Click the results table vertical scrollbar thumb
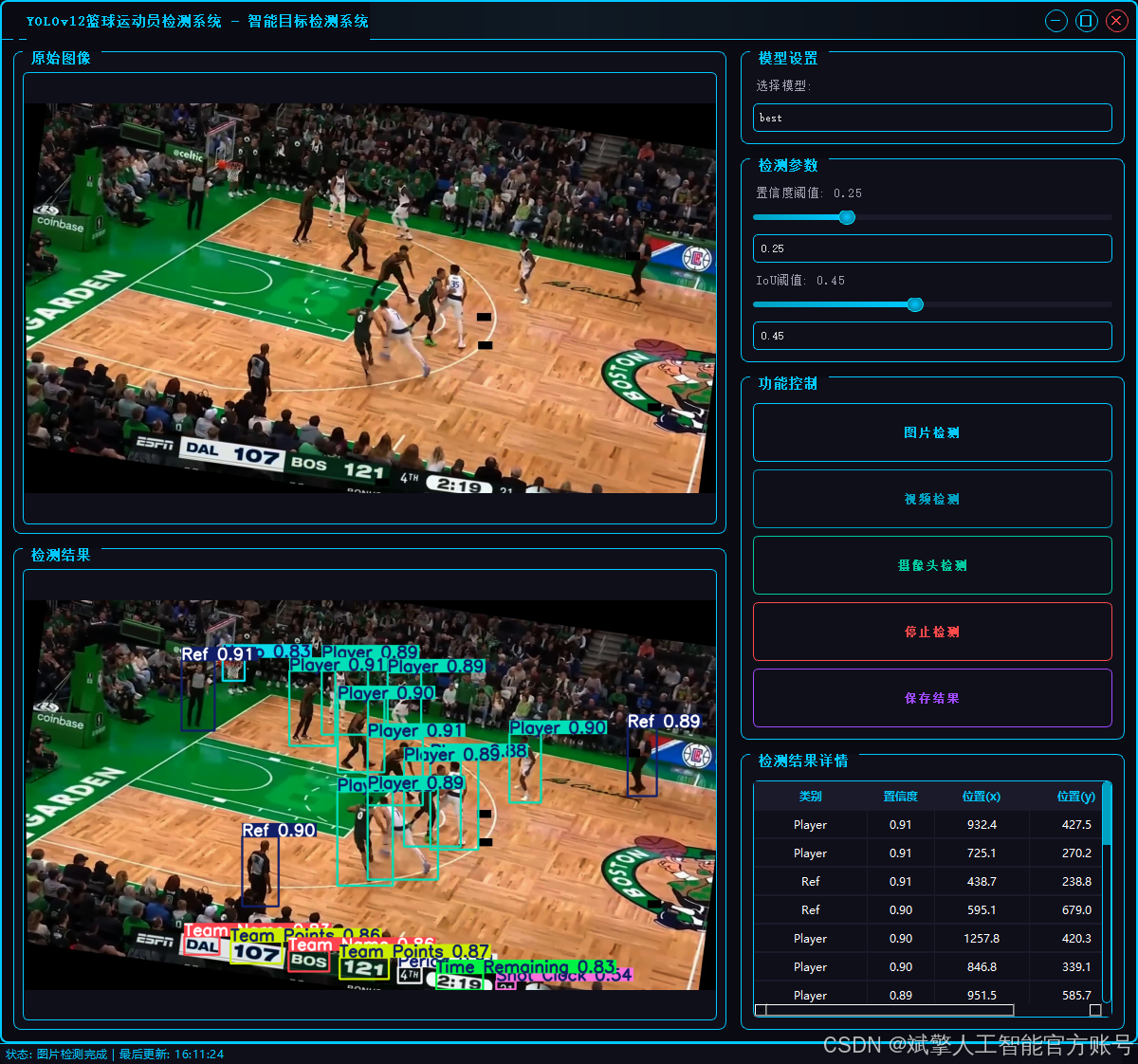Image resolution: width=1138 pixels, height=1064 pixels. tap(1107, 814)
